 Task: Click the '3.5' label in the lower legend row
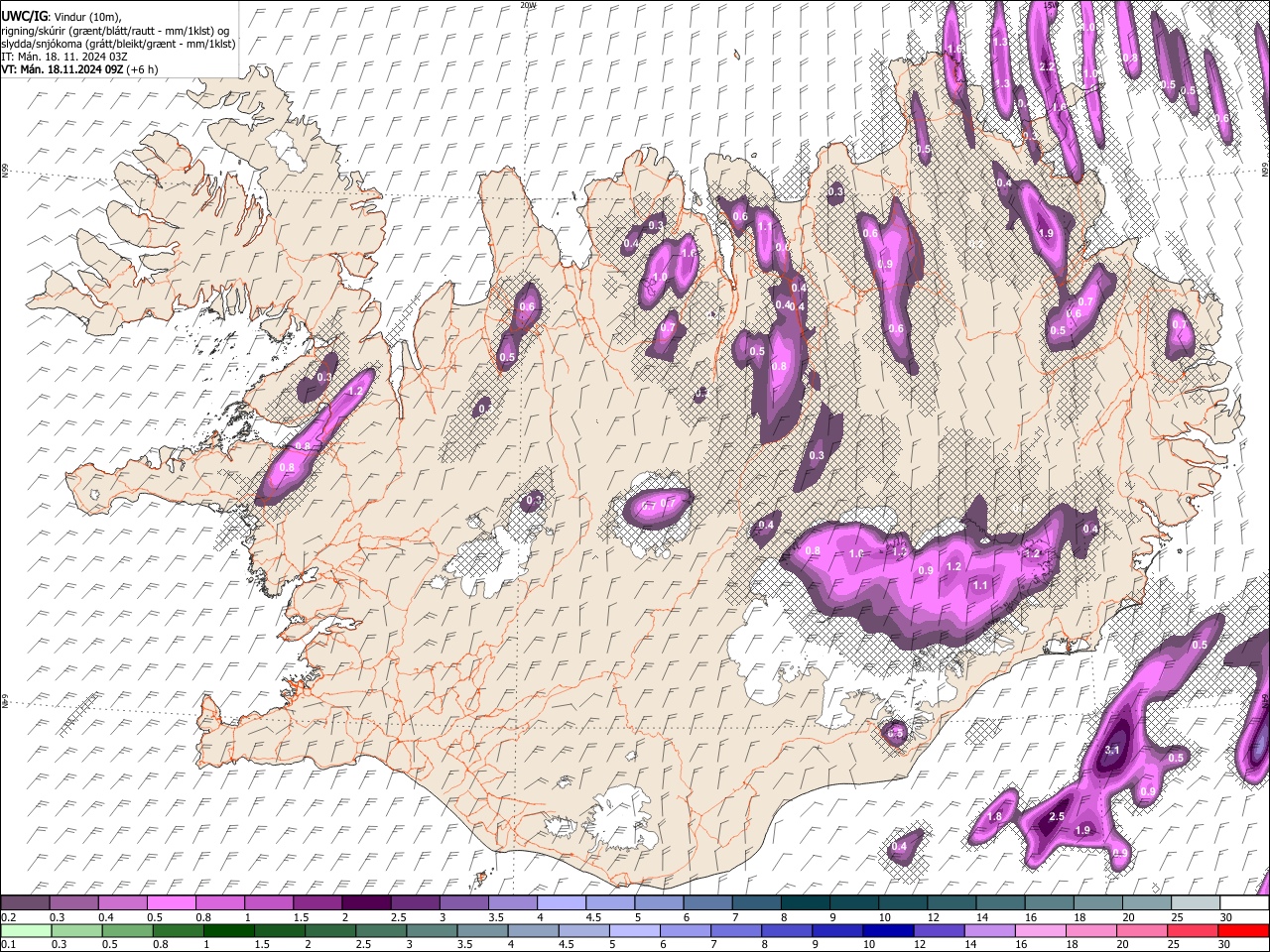[464, 944]
